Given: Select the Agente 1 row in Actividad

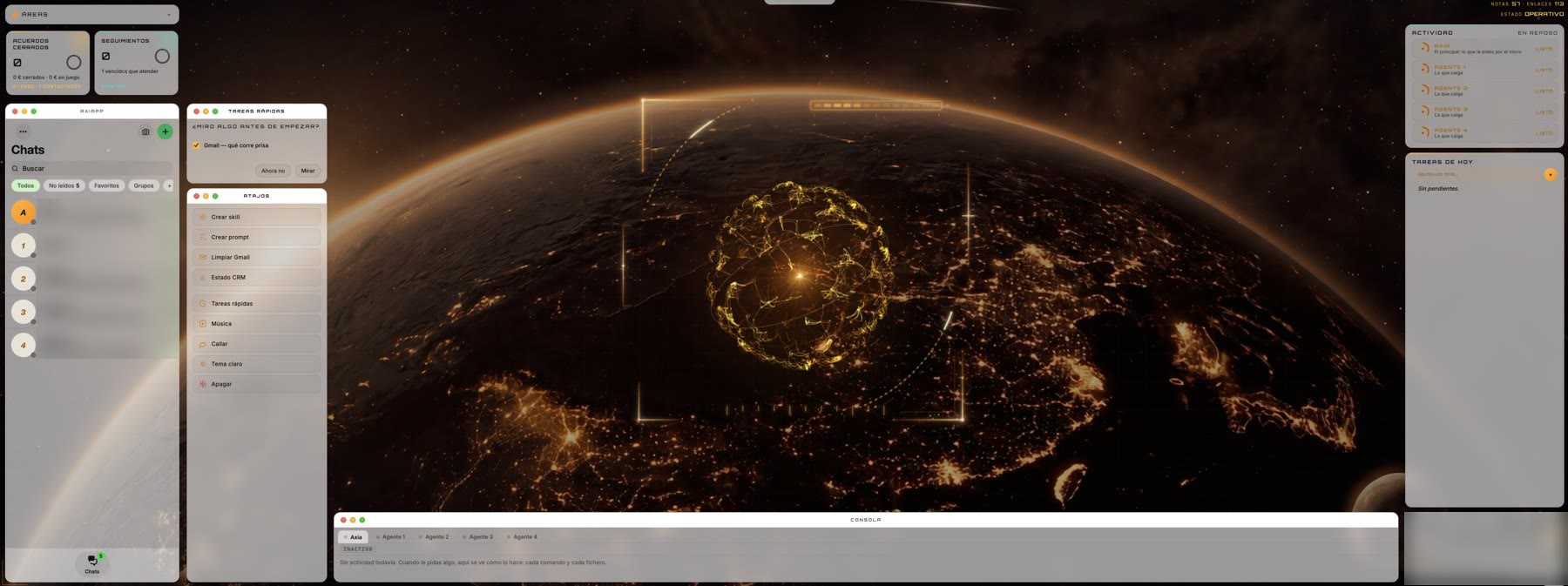Looking at the screenshot, I should pyautogui.click(x=1484, y=70).
